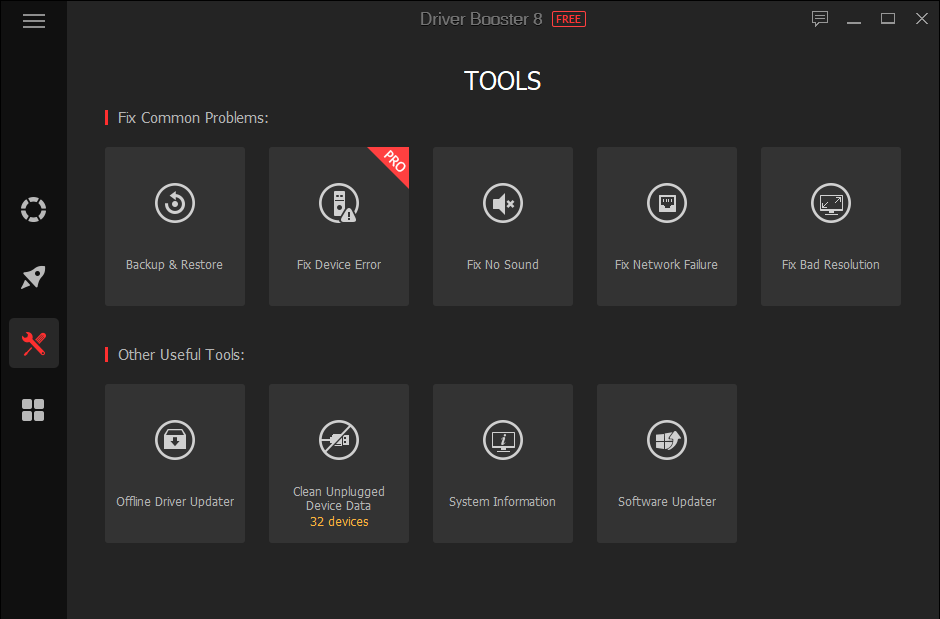This screenshot has width=940, height=619.
Task: Click the red PRO ribbon badge
Action: [x=393, y=162]
